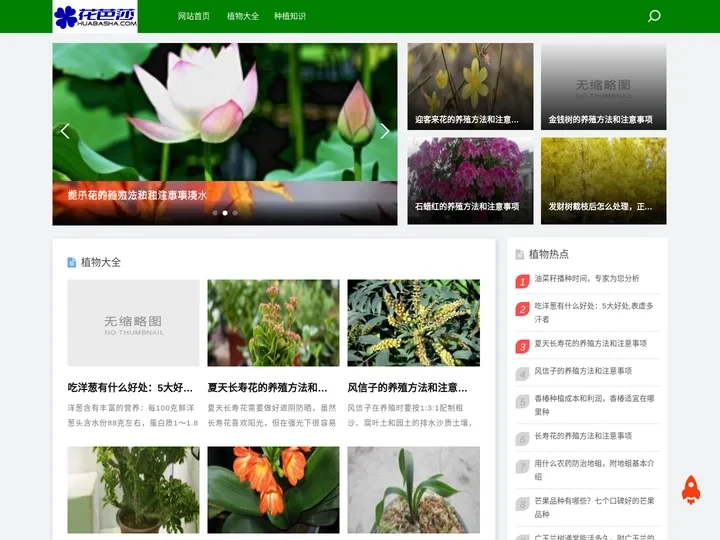Click excerpt starting 风信子在养殖时要按1:3:1
This screenshot has height=540, width=720.
click(x=410, y=415)
